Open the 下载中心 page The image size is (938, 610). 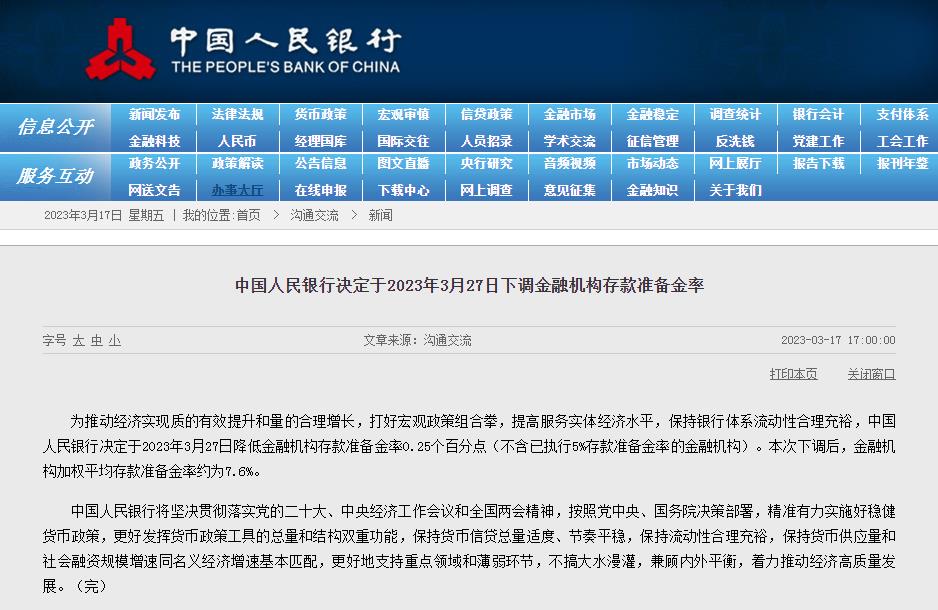pyautogui.click(x=403, y=190)
